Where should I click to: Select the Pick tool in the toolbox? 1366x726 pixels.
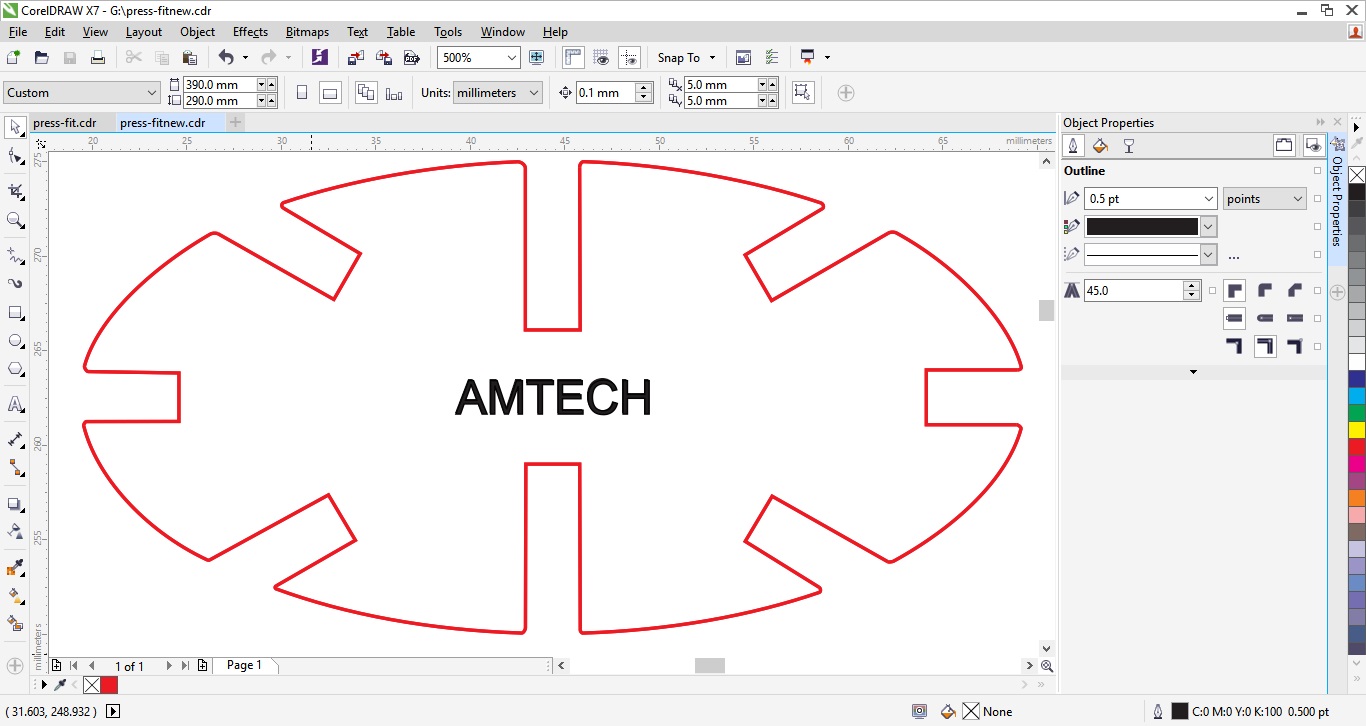(x=15, y=127)
